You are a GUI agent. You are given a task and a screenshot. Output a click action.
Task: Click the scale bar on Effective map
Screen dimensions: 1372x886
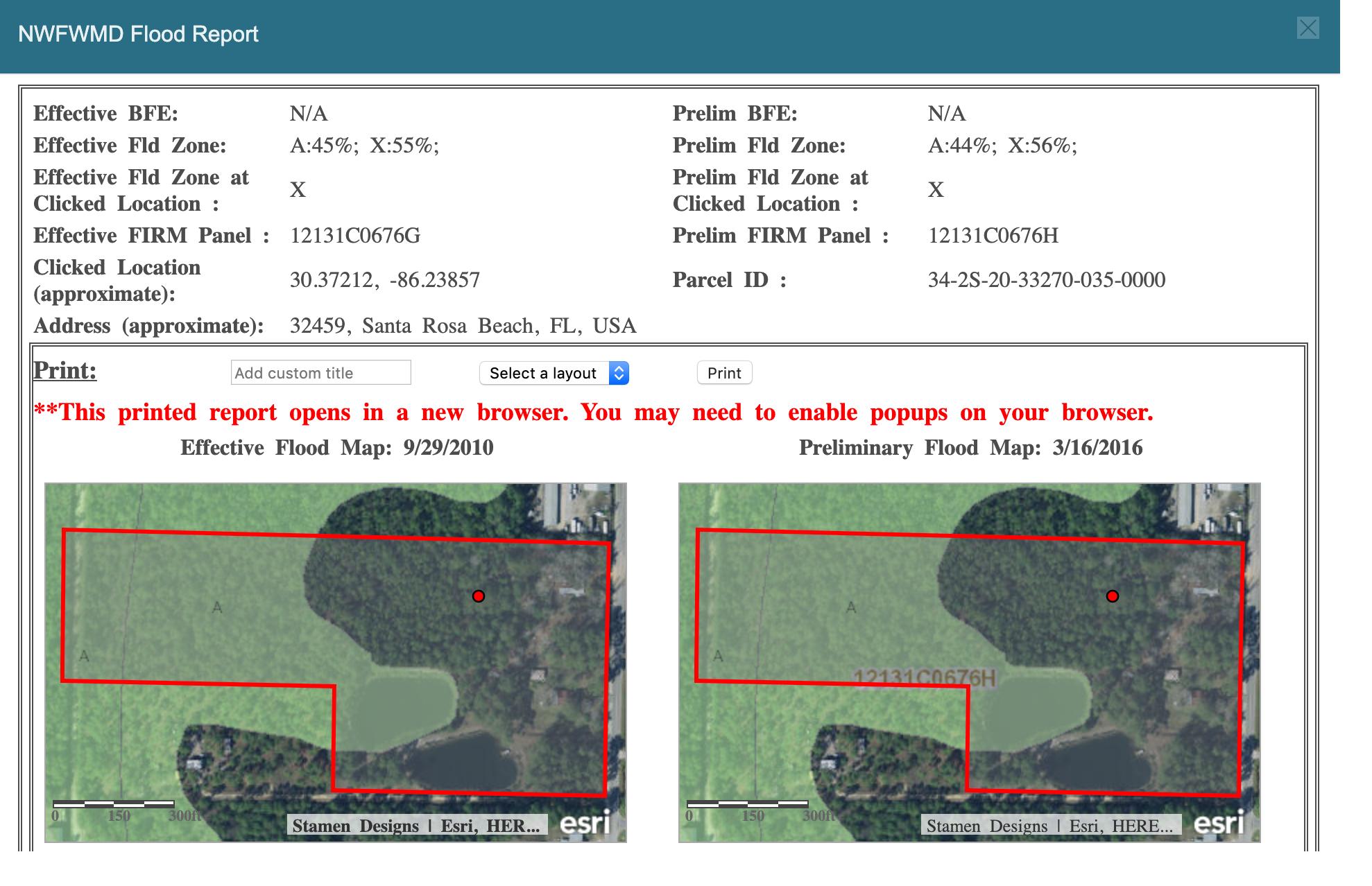[114, 804]
